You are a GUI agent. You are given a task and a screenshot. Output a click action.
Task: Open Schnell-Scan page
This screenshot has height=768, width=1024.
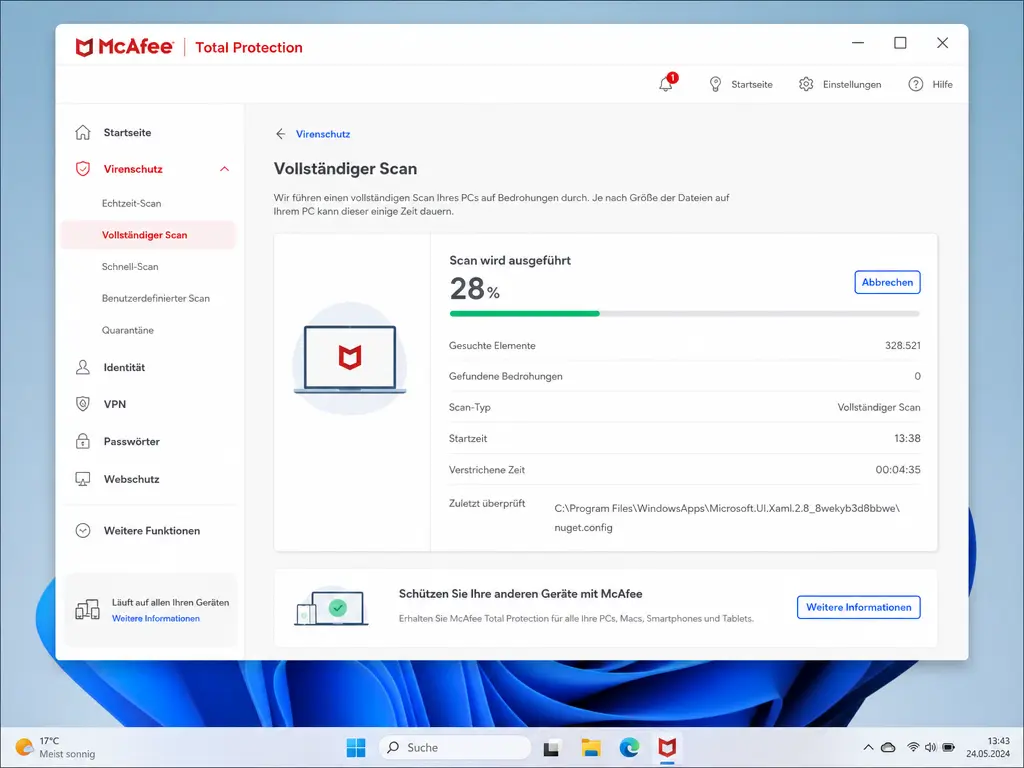point(130,266)
